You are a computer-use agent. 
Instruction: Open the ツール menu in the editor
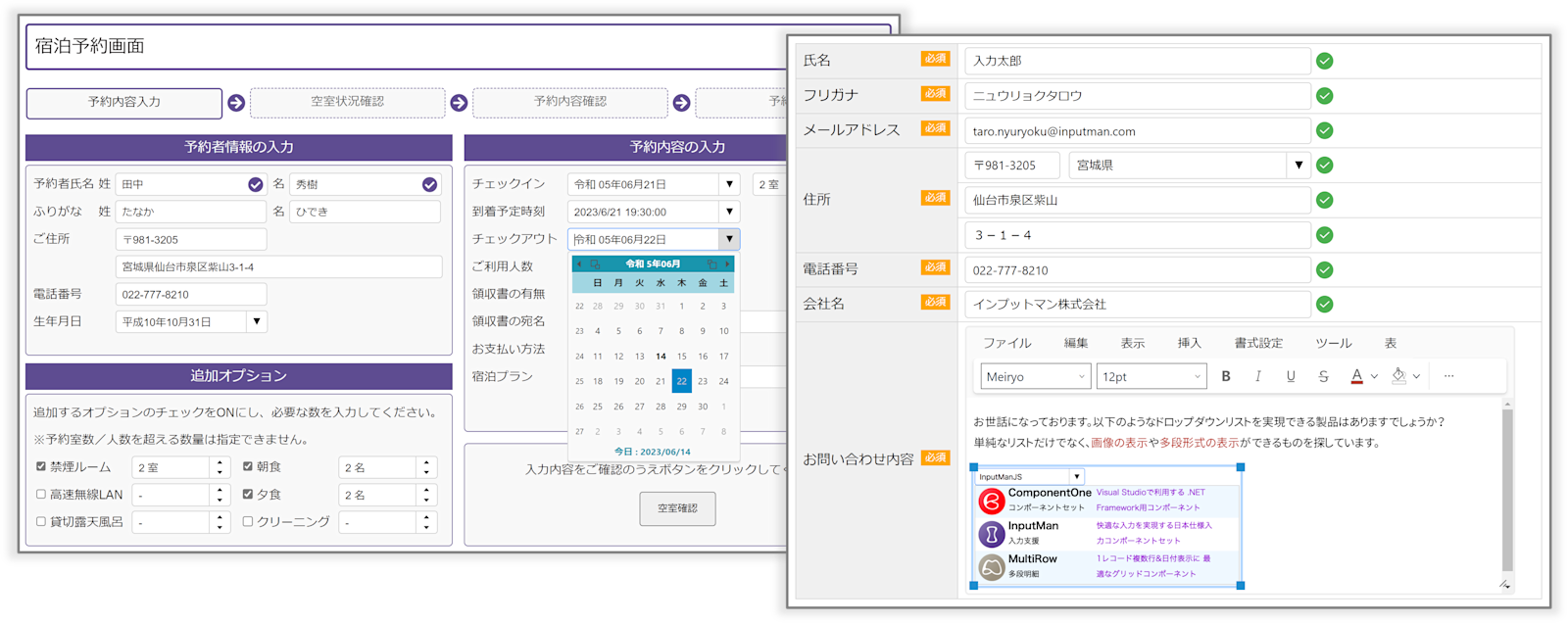tap(1334, 343)
